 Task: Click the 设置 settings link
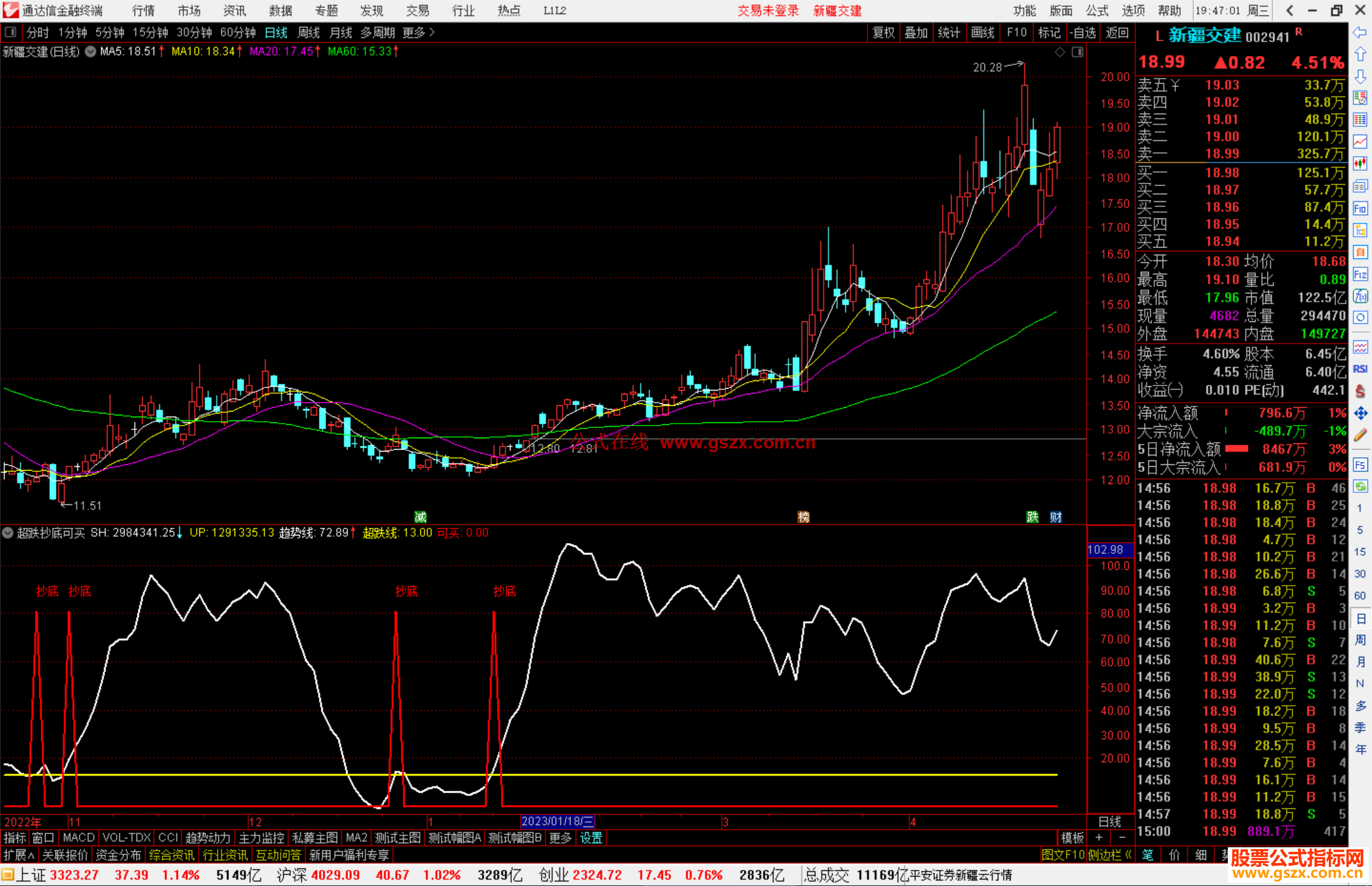[x=591, y=838]
